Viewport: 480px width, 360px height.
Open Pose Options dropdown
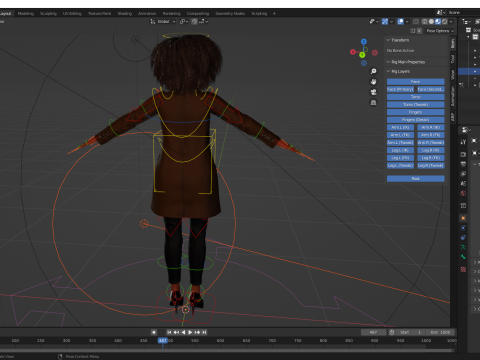(440, 31)
